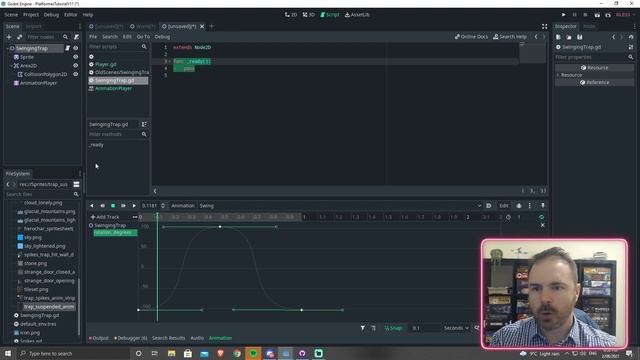Stop animation playback green button
The image size is (640, 360).
click(113, 206)
